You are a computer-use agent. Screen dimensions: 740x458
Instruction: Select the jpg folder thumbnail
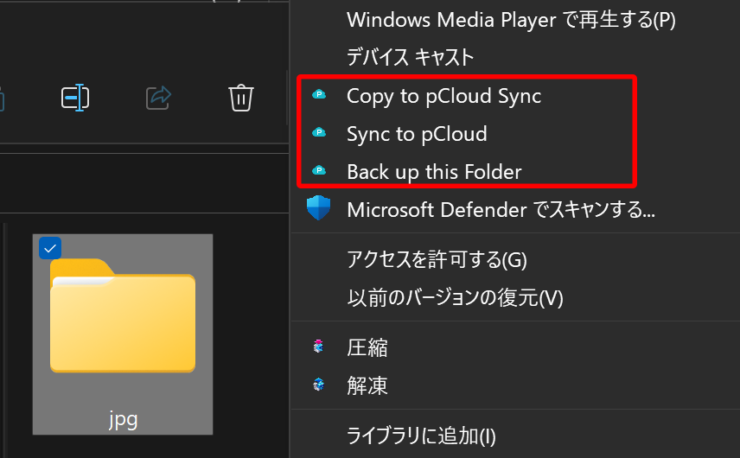(x=123, y=315)
